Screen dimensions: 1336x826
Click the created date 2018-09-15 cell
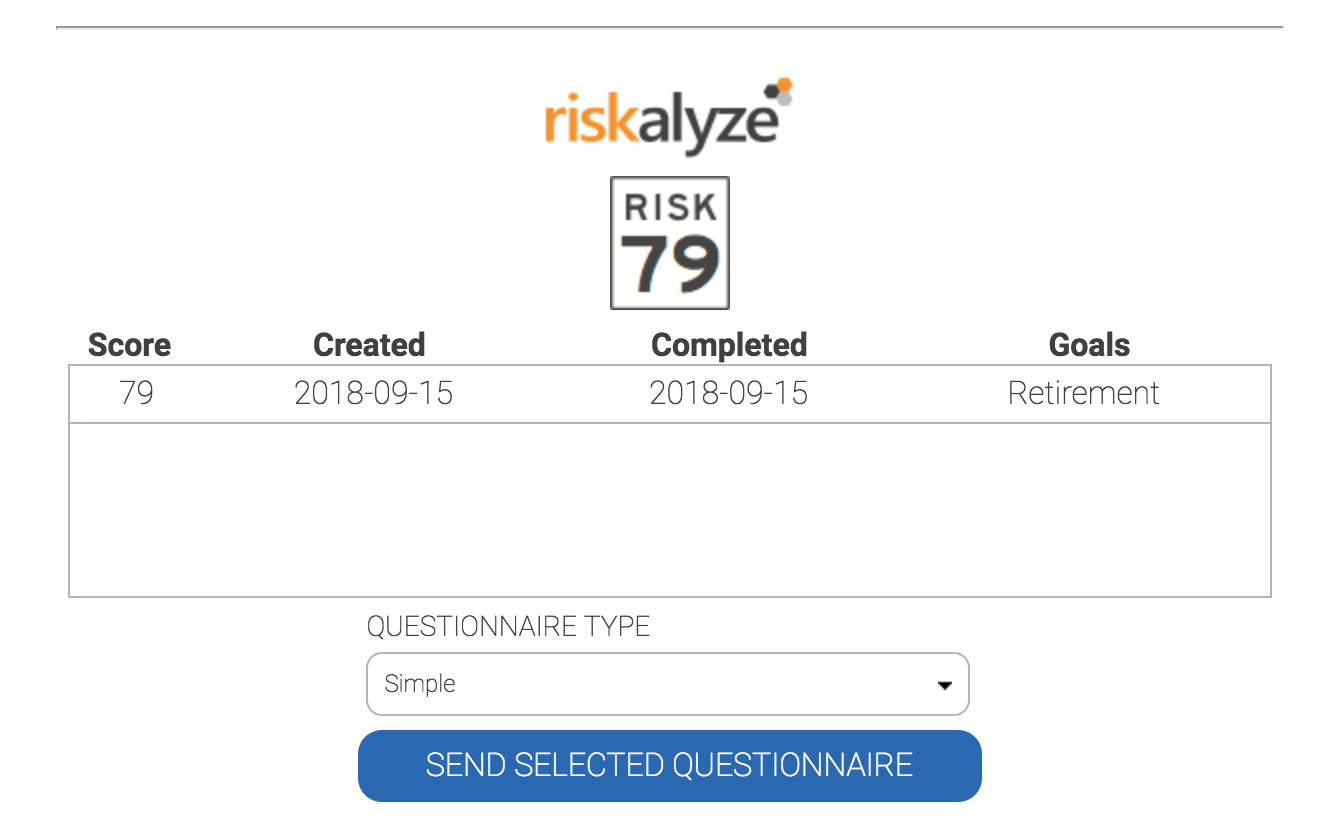coord(373,393)
